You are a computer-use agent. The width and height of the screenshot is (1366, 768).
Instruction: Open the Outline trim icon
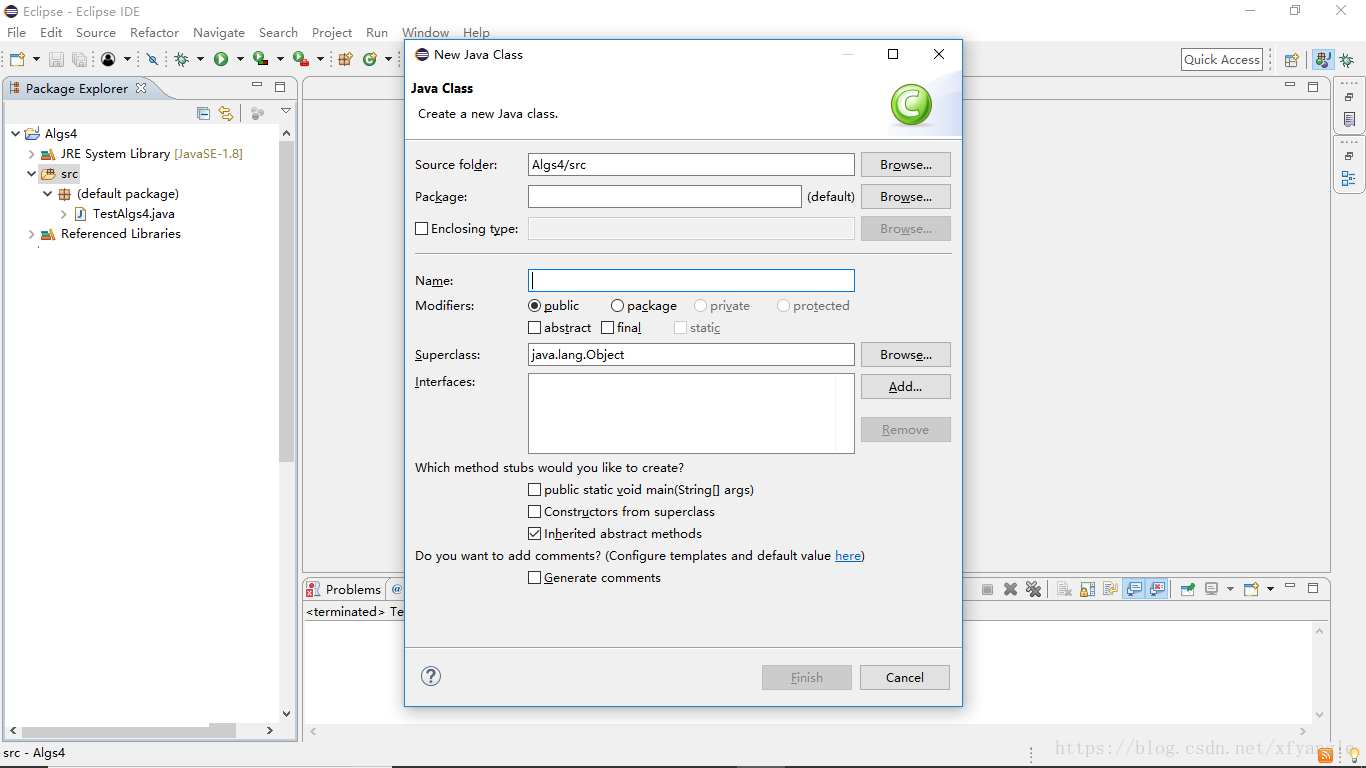(1349, 179)
